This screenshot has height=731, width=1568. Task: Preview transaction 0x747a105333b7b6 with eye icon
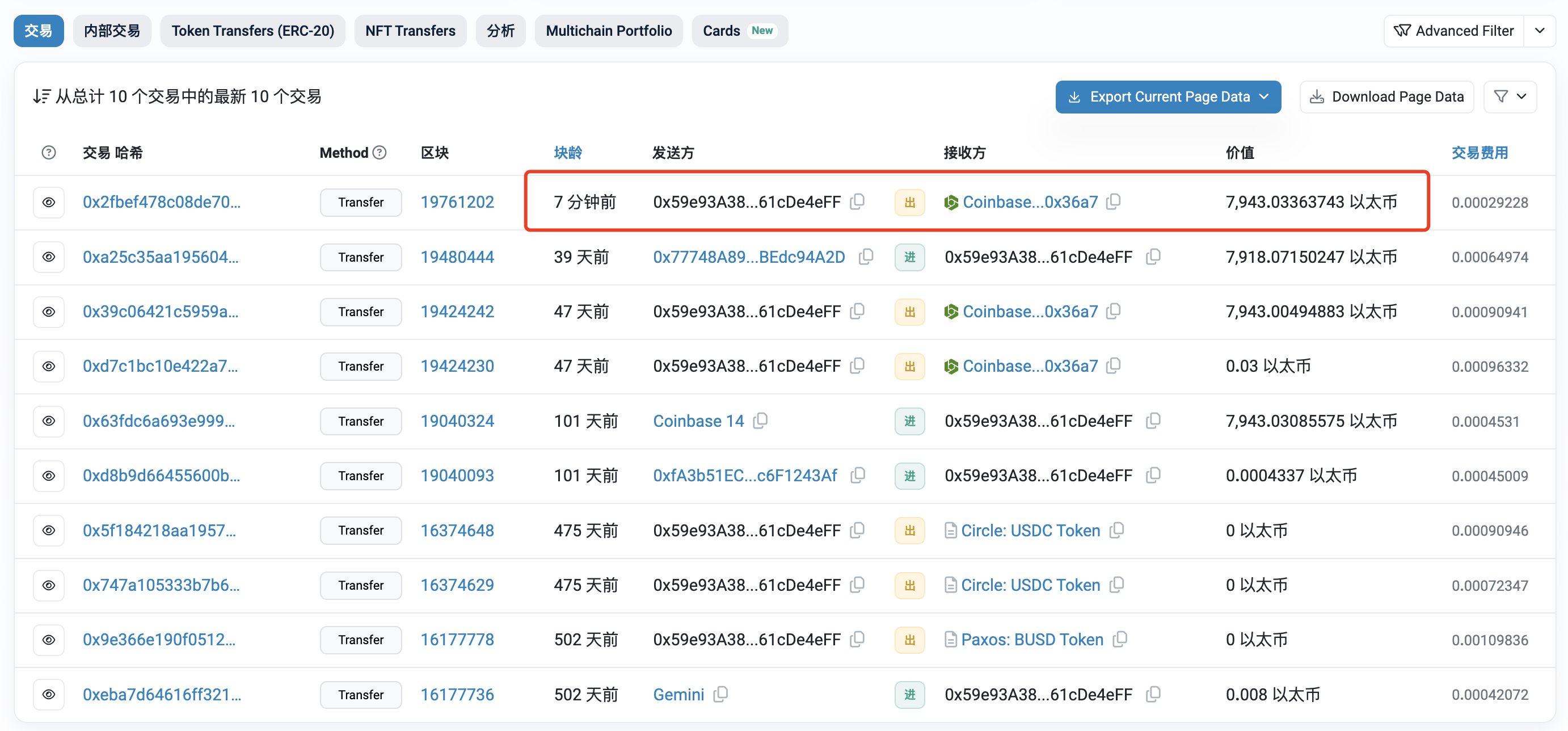click(49, 585)
